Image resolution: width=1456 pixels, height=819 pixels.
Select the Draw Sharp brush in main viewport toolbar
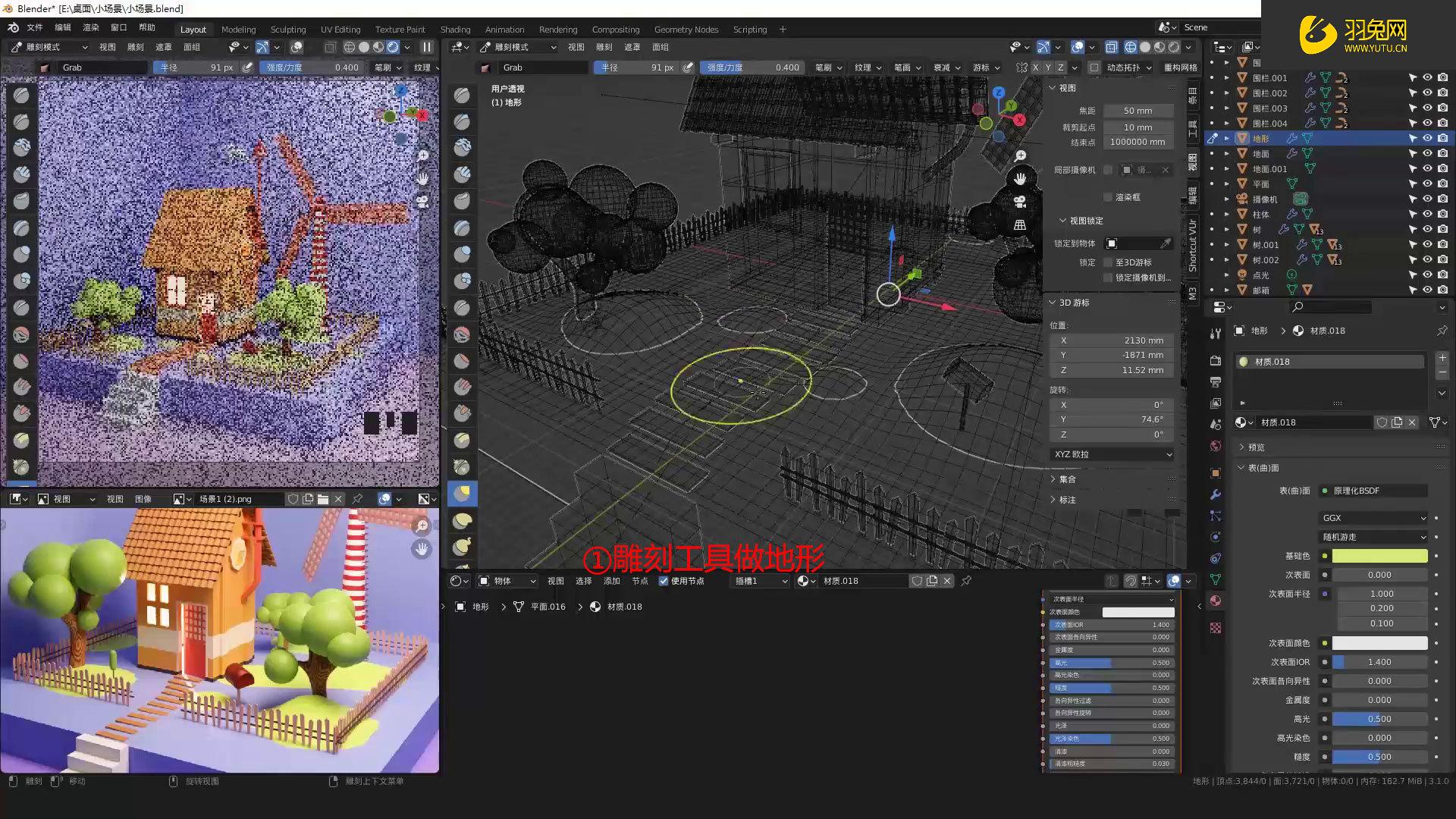pyautogui.click(x=462, y=121)
